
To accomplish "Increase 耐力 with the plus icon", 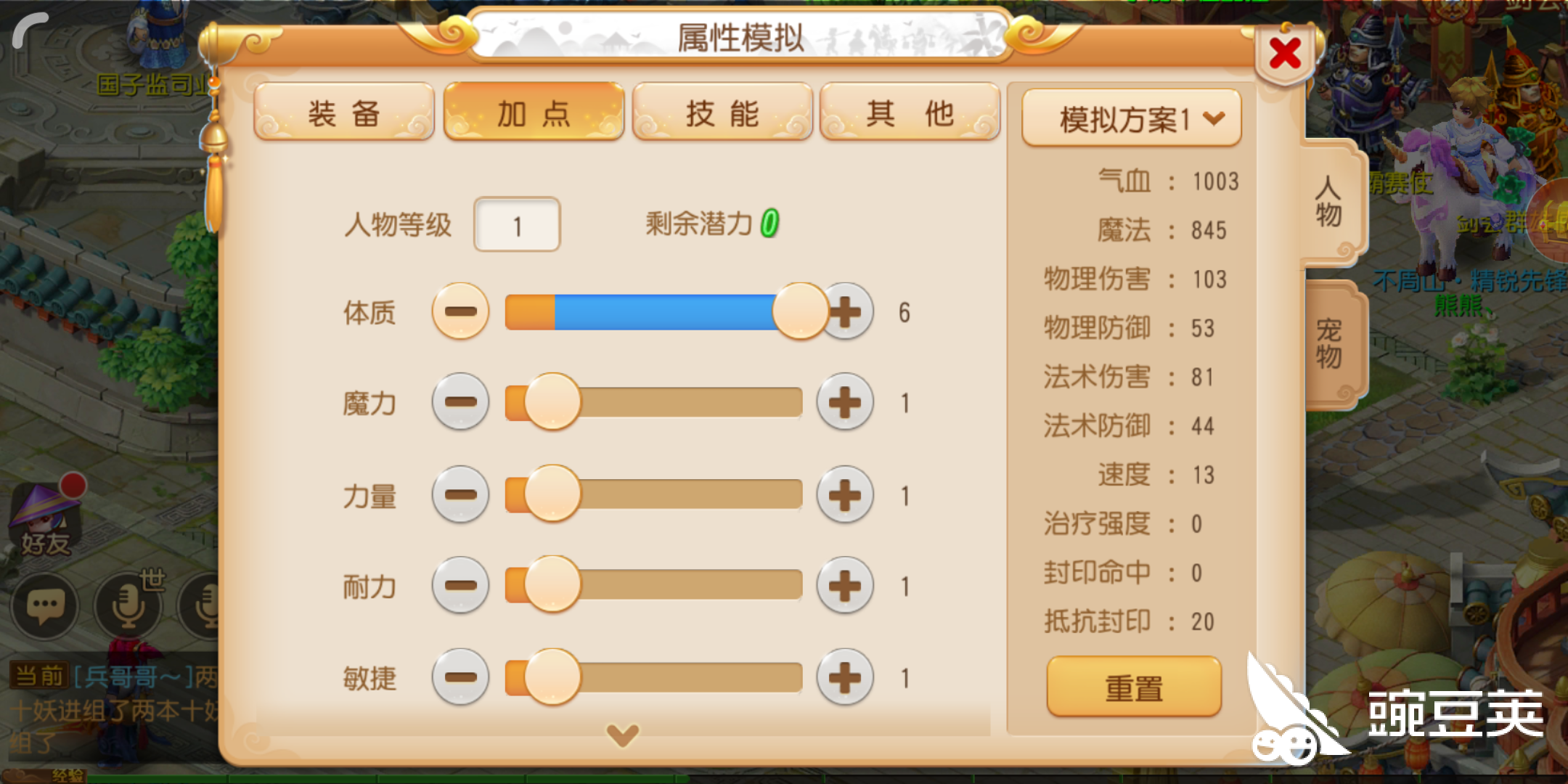I will coord(844,586).
